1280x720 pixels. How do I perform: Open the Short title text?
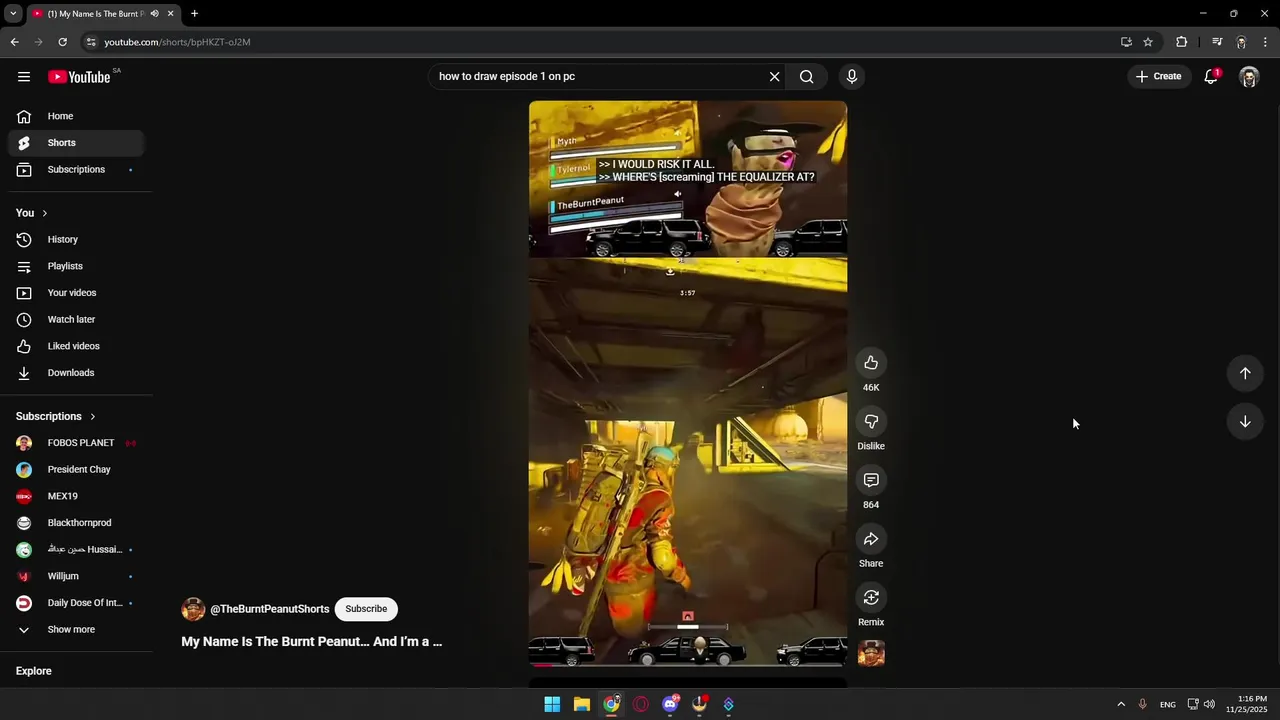[311, 642]
